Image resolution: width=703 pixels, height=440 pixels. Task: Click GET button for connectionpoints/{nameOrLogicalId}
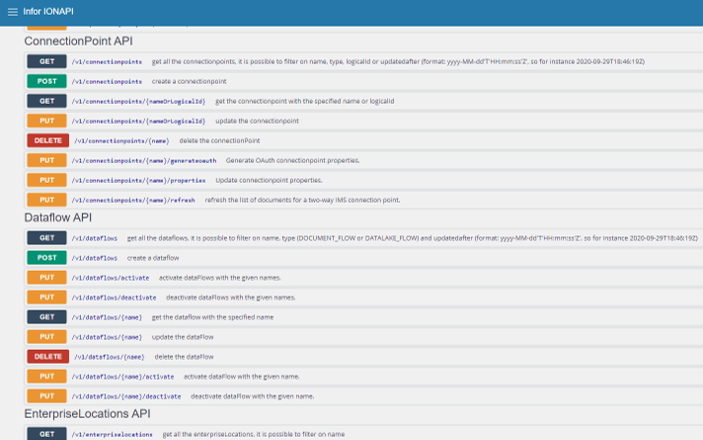click(47, 101)
